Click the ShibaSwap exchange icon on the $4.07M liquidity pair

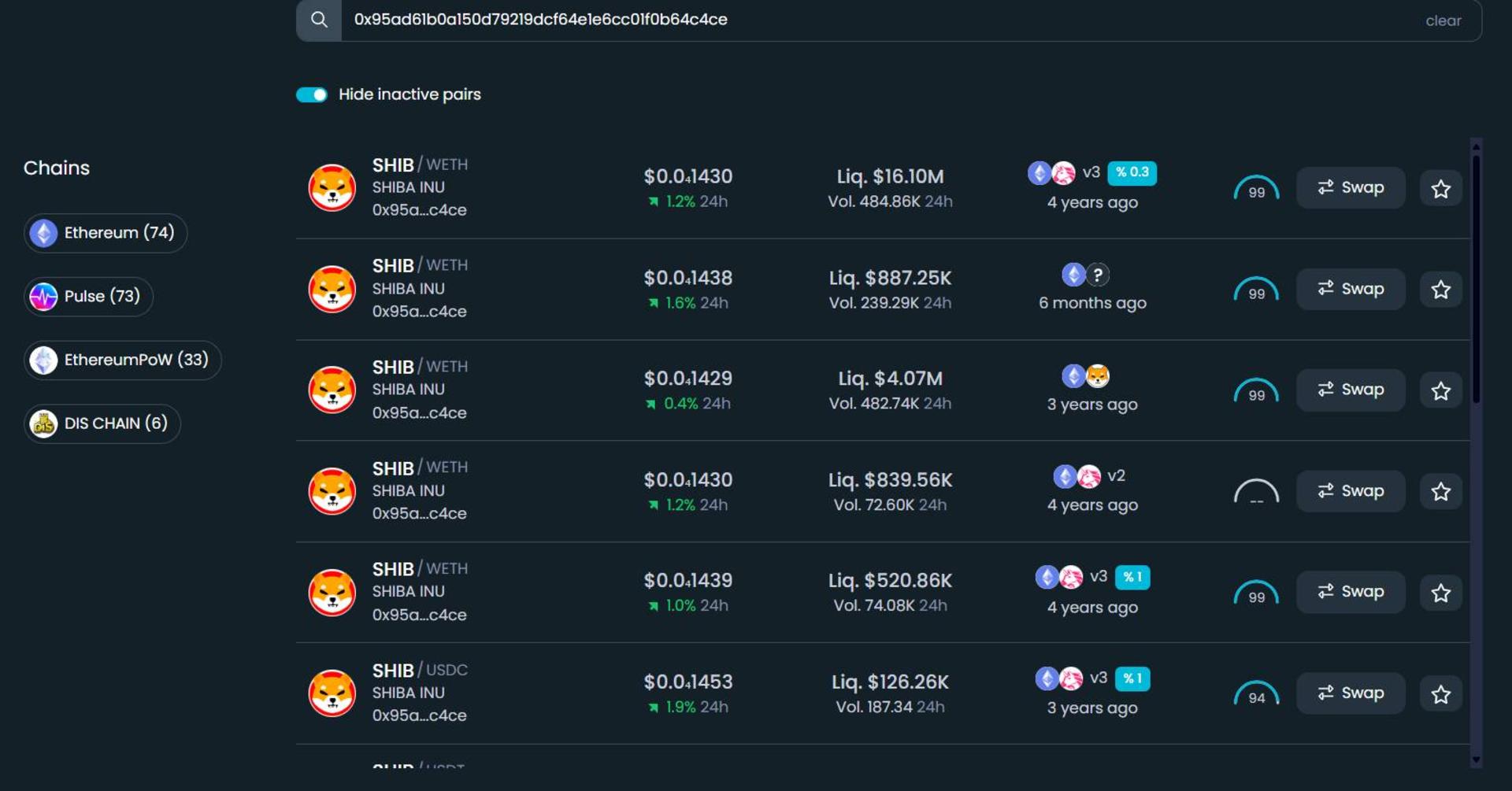(x=1098, y=376)
